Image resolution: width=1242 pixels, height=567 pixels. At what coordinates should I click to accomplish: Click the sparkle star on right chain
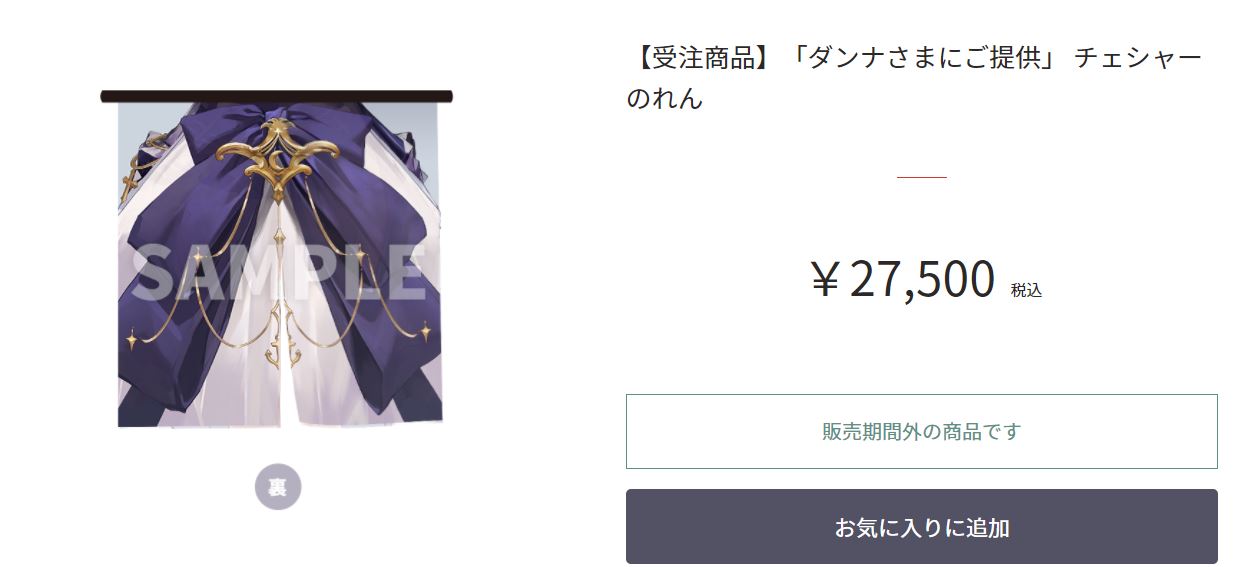coord(425,330)
